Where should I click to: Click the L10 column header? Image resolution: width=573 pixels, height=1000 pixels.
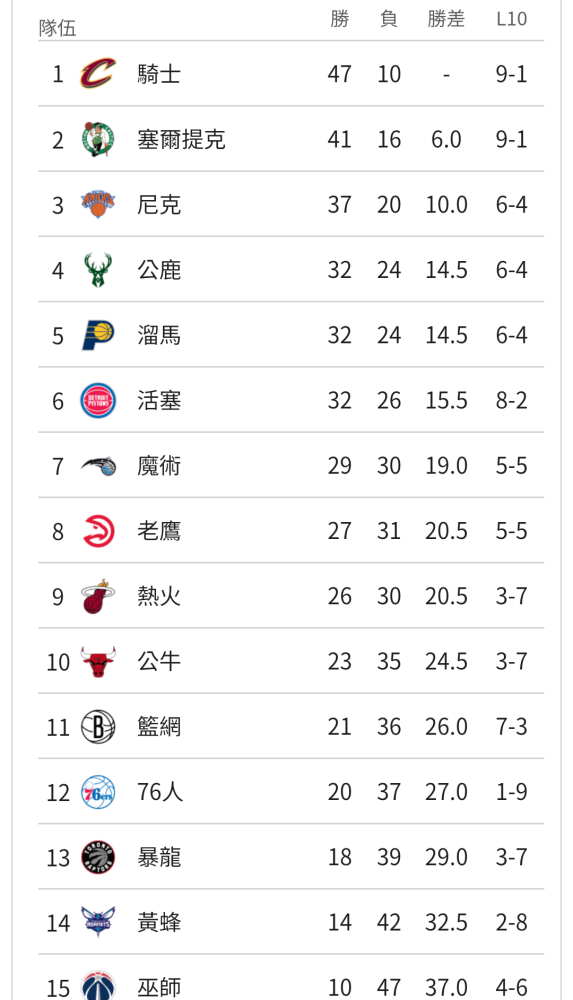tap(512, 19)
